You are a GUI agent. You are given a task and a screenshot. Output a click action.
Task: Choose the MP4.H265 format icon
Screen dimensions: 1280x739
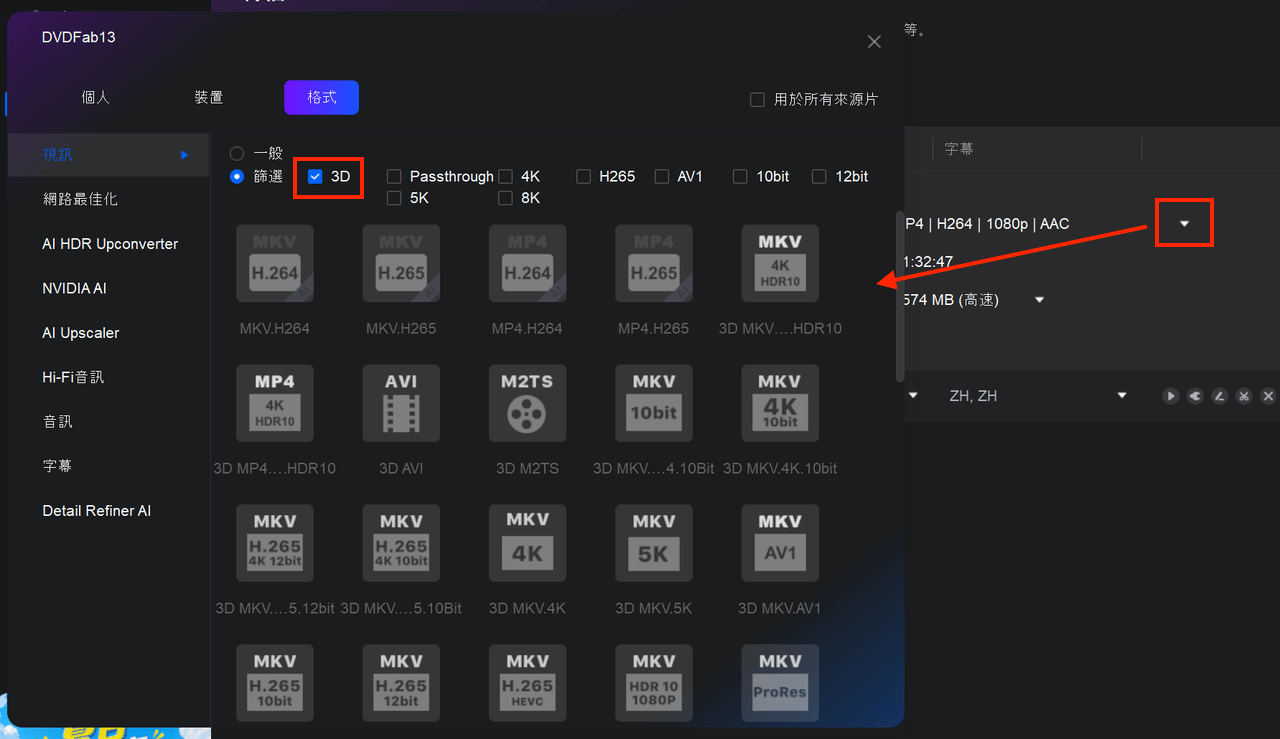(654, 263)
